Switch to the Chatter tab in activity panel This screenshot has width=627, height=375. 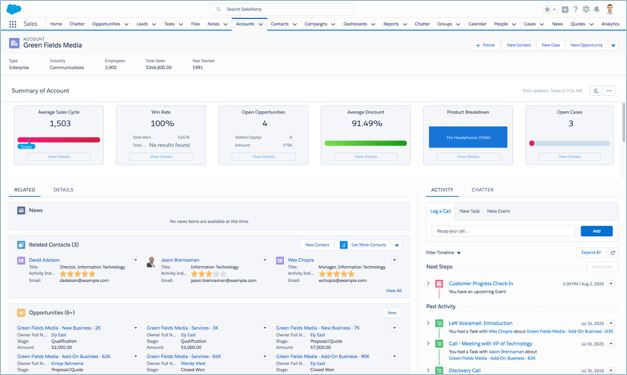pyautogui.click(x=482, y=190)
